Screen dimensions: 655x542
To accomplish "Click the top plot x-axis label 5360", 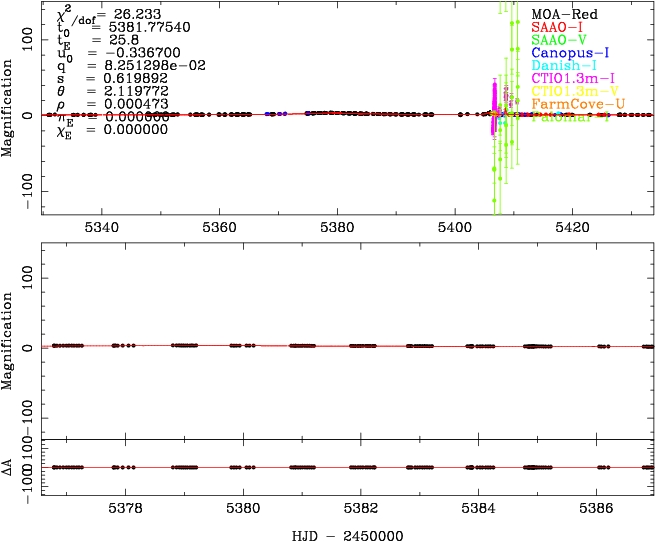I will tap(219, 228).
